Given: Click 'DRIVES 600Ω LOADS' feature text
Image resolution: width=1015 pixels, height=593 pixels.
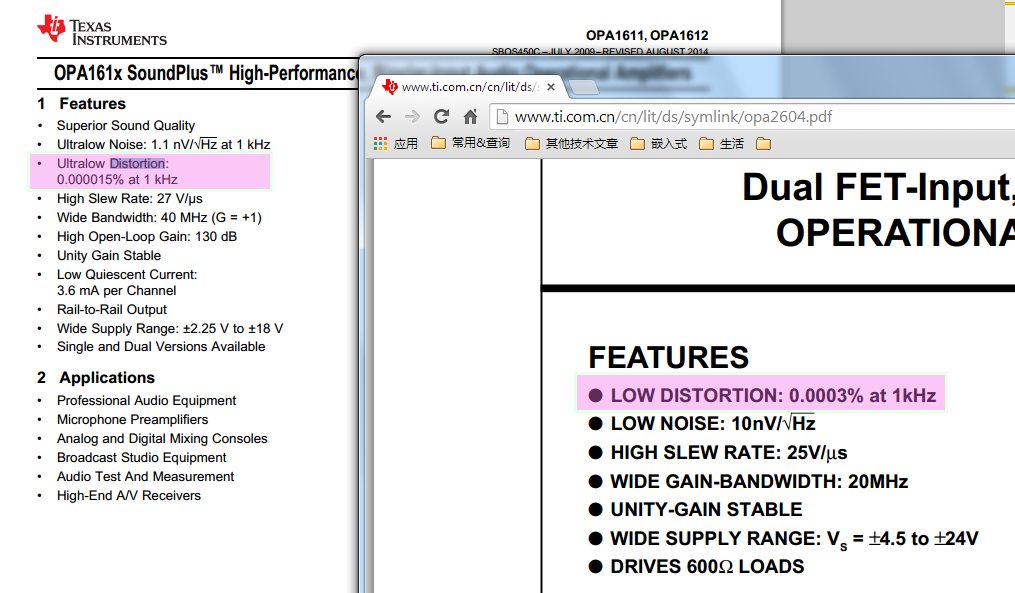Looking at the screenshot, I should 707,566.
